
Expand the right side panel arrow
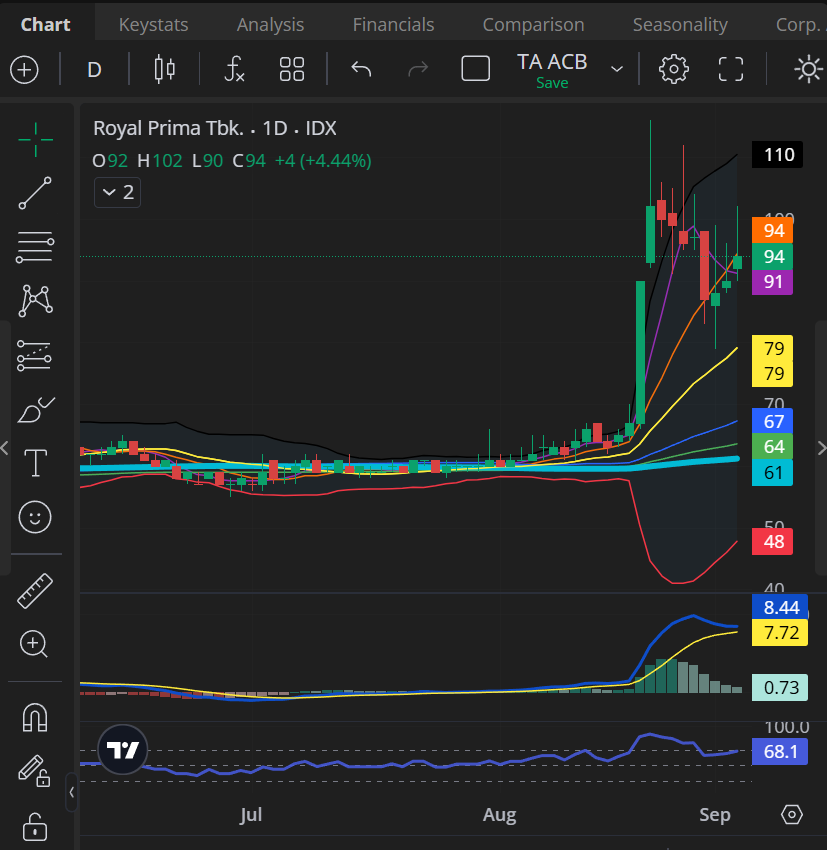[x=822, y=448]
